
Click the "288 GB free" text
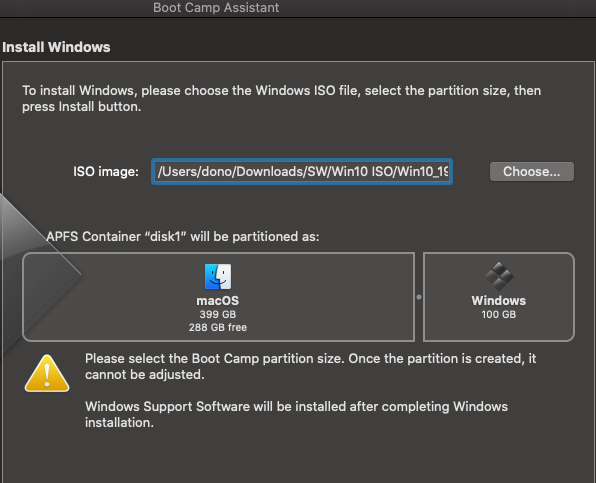pos(218,327)
